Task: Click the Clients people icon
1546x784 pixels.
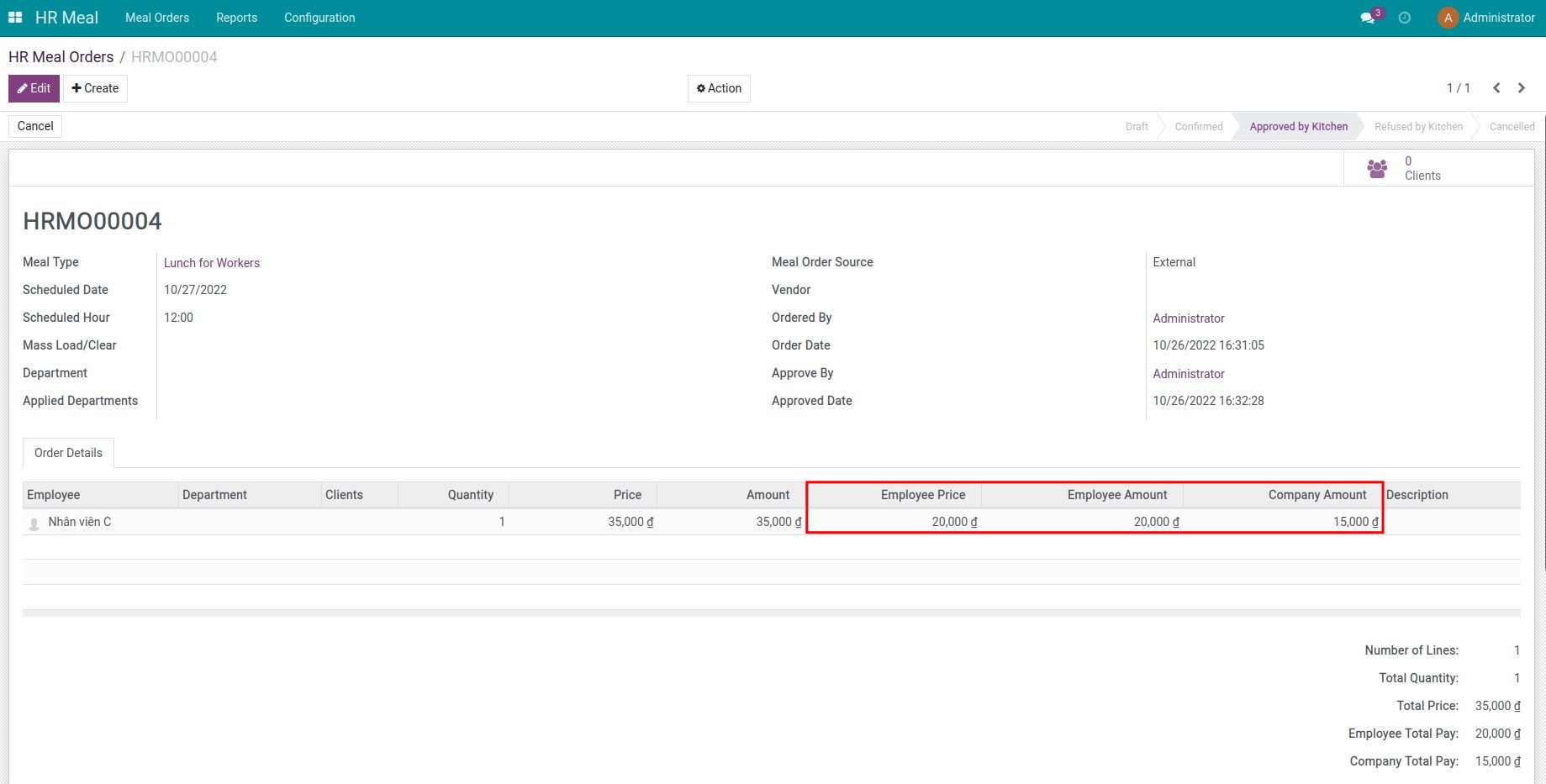Action: 1377,168
